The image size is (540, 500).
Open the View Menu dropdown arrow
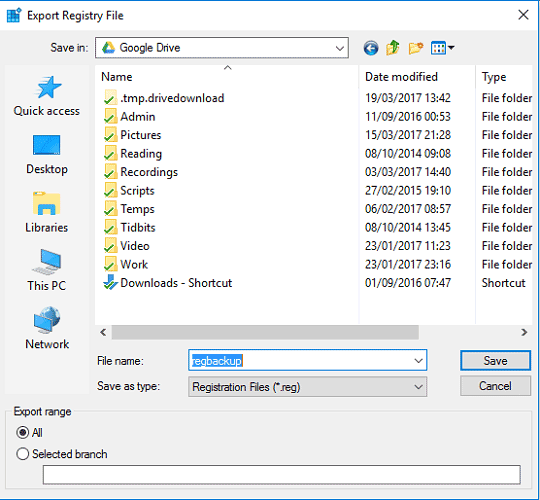(x=451, y=48)
